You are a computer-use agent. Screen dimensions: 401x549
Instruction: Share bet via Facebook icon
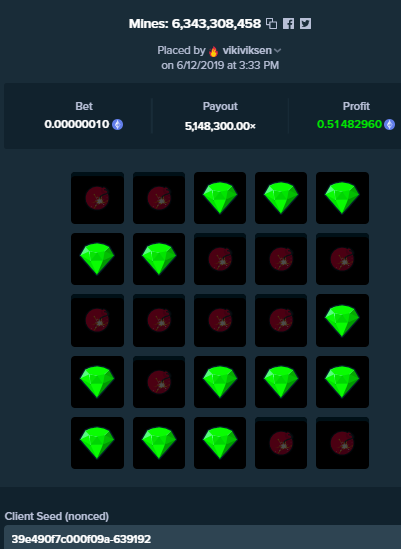[x=288, y=24]
